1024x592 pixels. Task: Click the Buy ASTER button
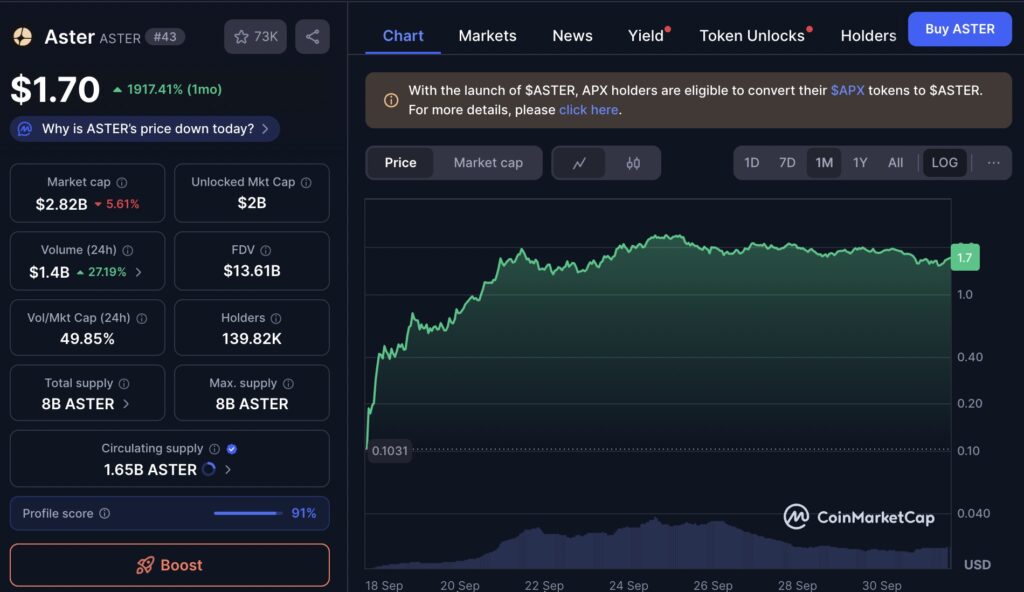coord(959,29)
